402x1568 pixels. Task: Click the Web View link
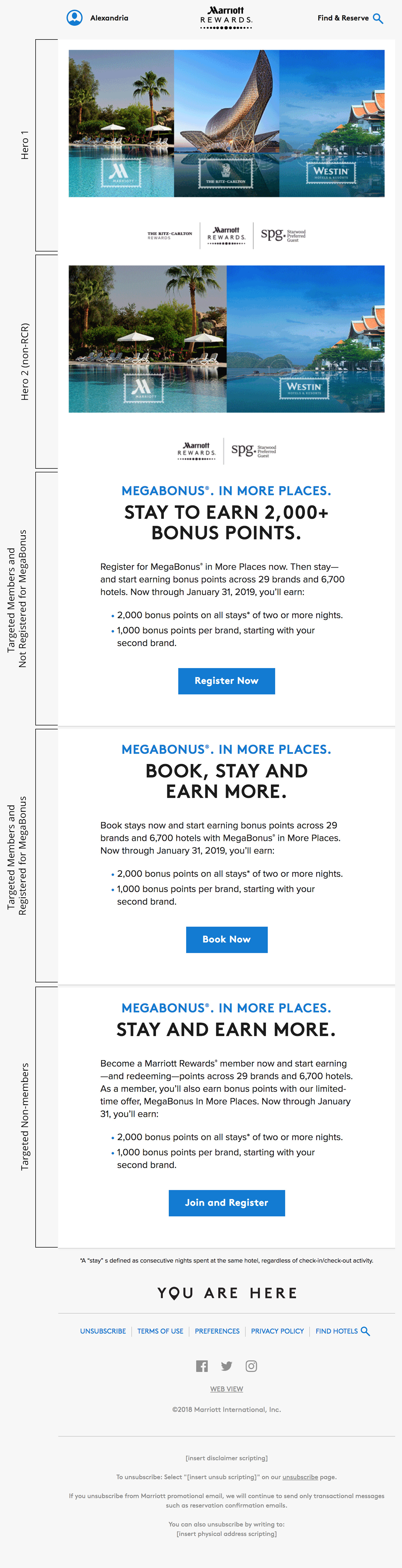coord(227,1389)
